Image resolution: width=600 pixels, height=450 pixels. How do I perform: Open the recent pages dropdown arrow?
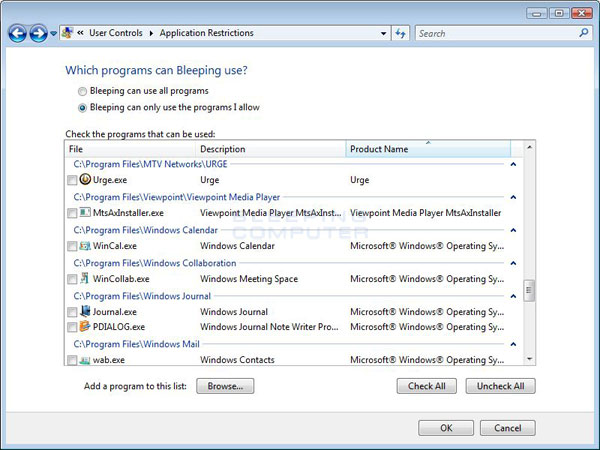(54, 34)
